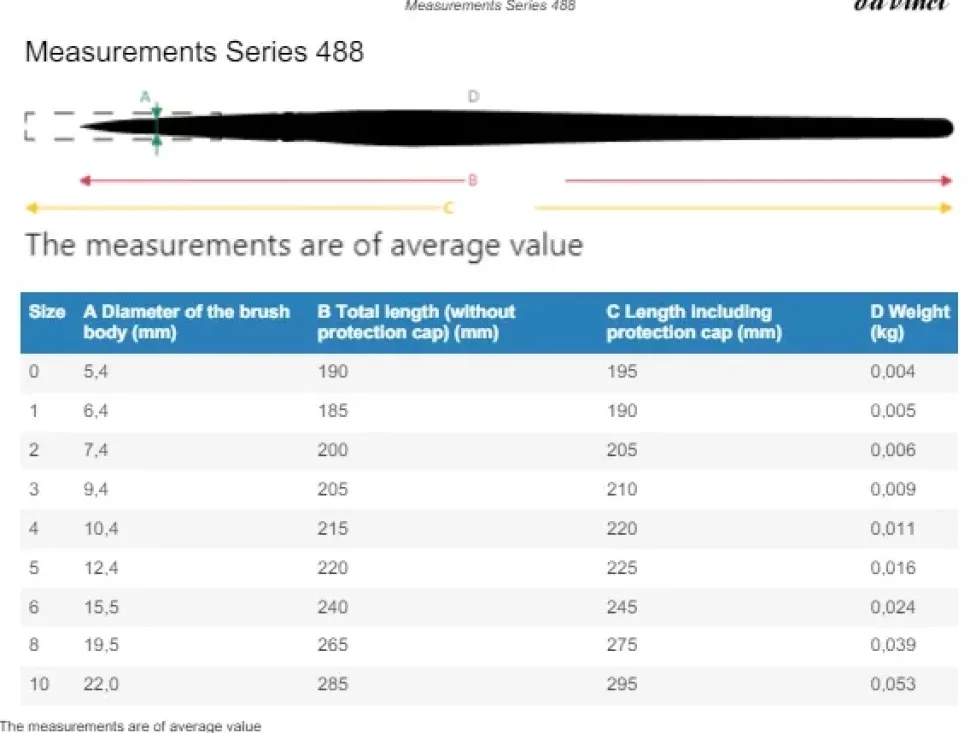The height and width of the screenshot is (733, 970).
Task: Click the "Measurements Series 488" large heading
Action: tap(194, 52)
